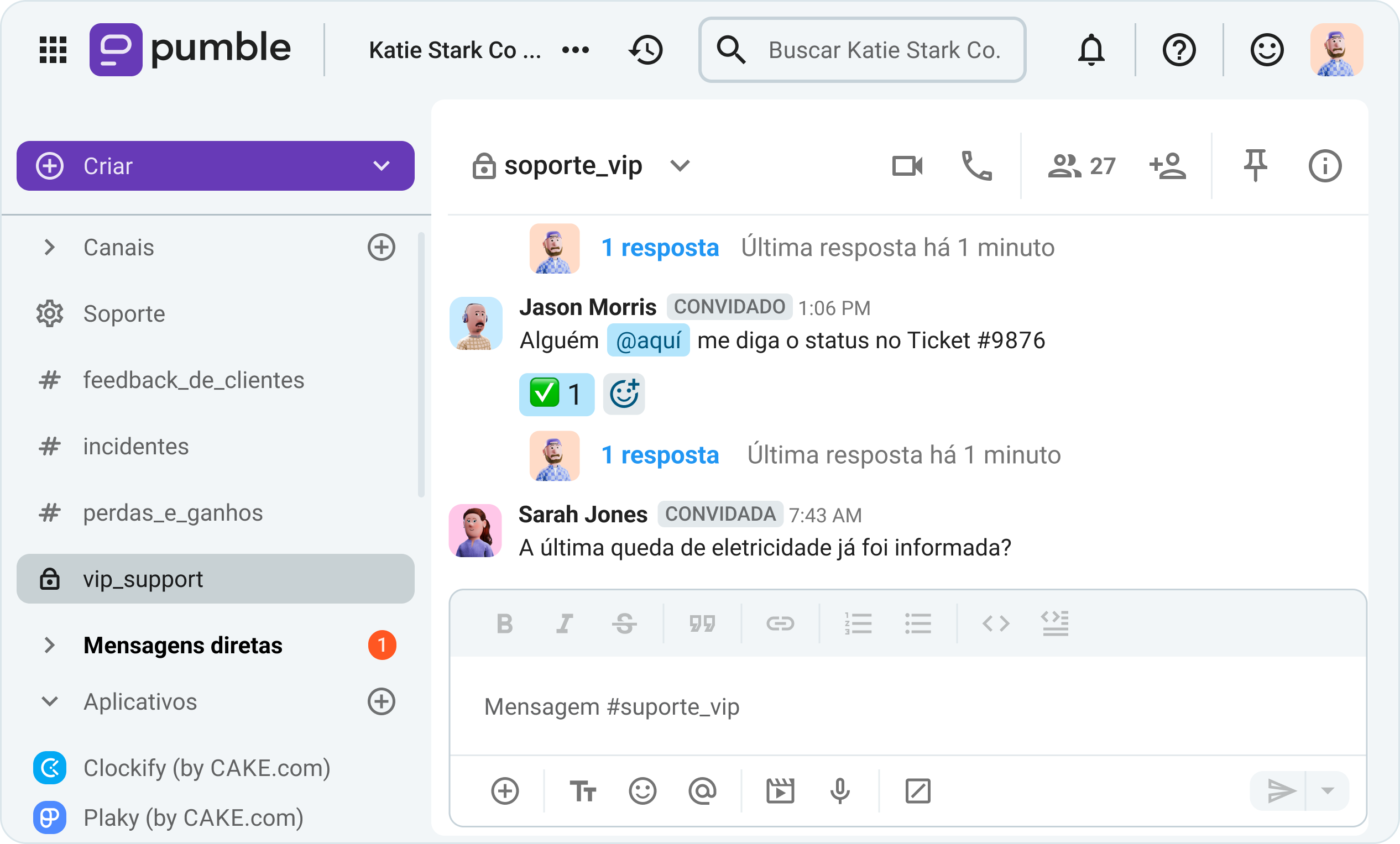Viewport: 1400px width, 844px height.
Task: Expand the Canais section
Action: click(50, 247)
